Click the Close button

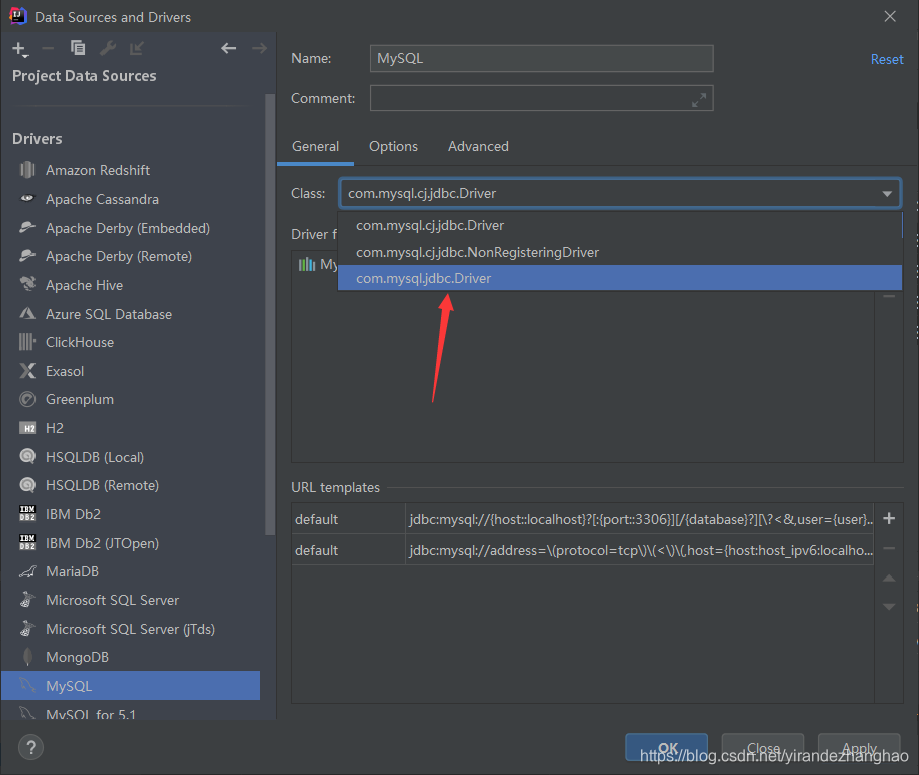(x=763, y=747)
